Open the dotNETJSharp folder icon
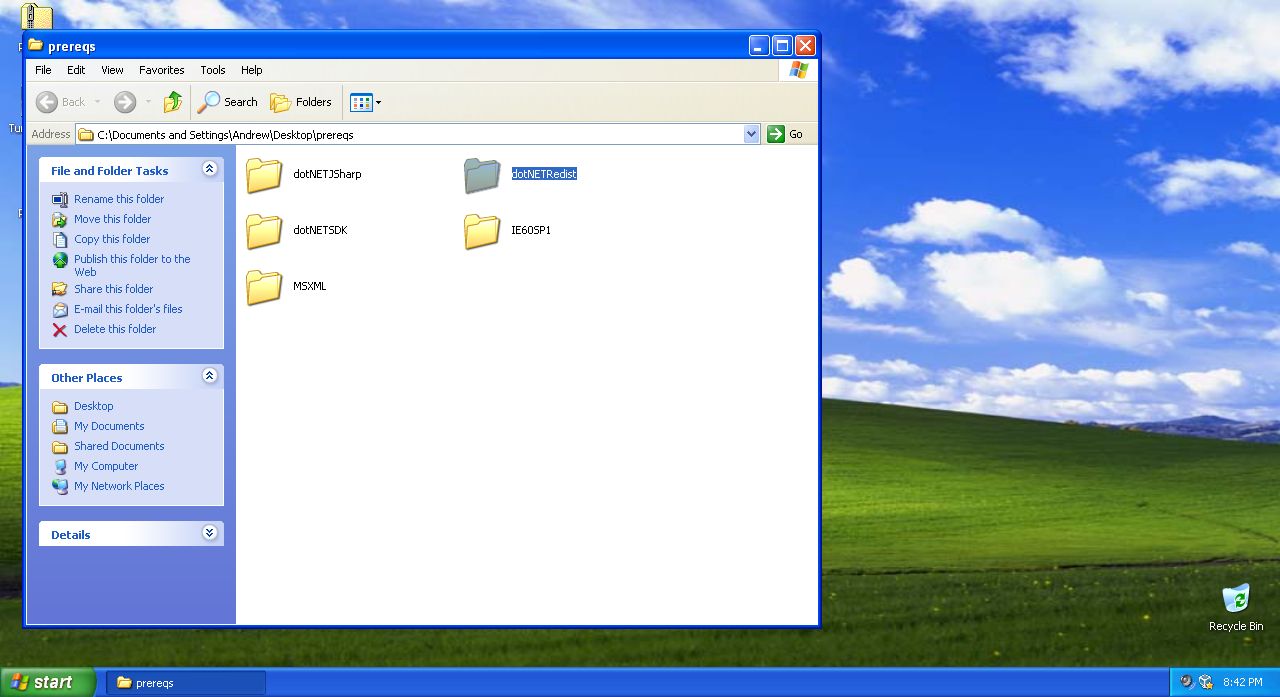The width and height of the screenshot is (1280, 697). tap(264, 175)
